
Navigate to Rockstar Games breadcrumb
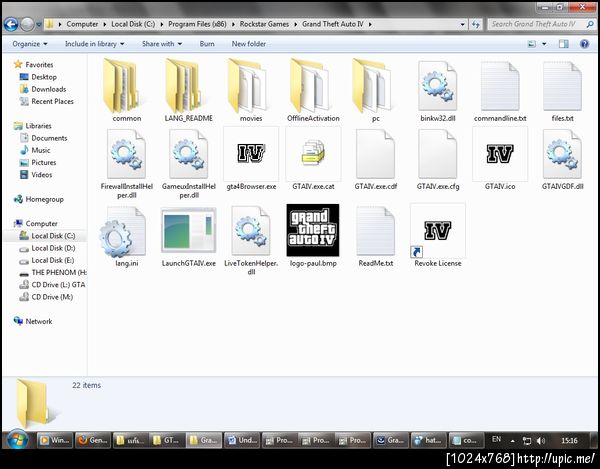coord(264,24)
